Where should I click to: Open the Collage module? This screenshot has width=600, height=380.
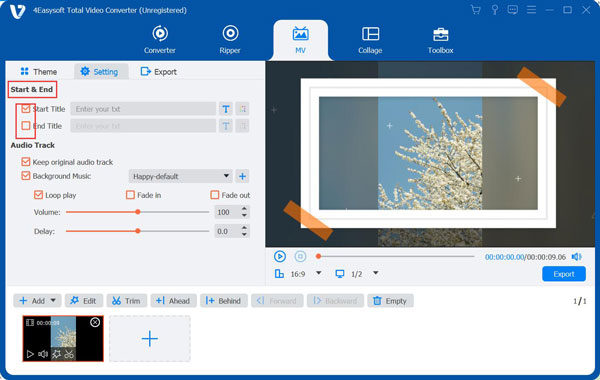pyautogui.click(x=370, y=40)
